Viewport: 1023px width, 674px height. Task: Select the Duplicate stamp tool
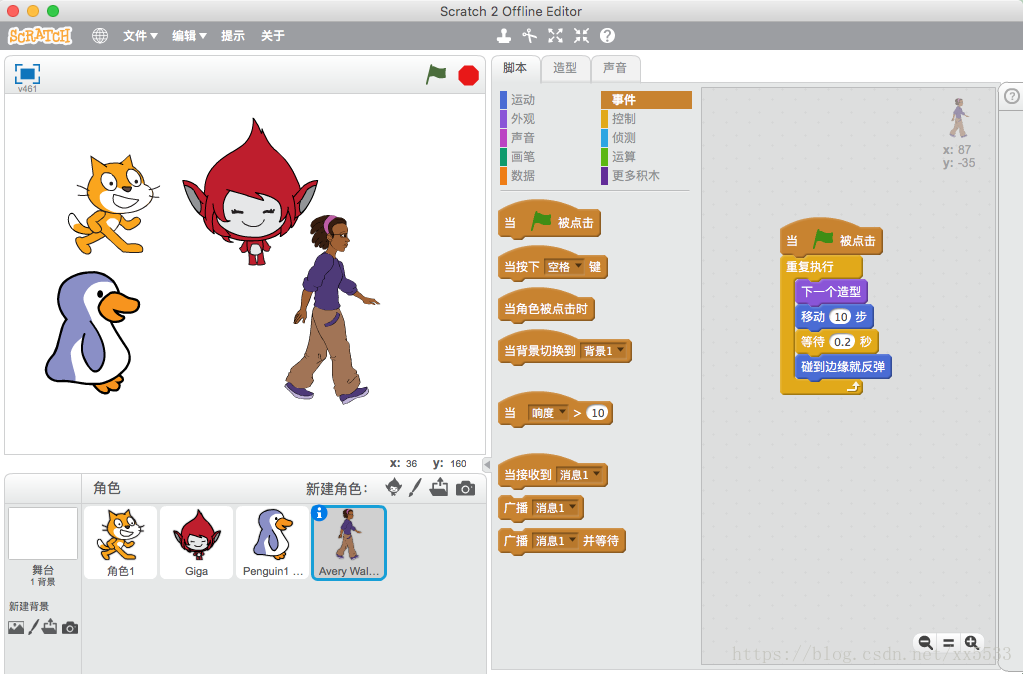(x=504, y=36)
